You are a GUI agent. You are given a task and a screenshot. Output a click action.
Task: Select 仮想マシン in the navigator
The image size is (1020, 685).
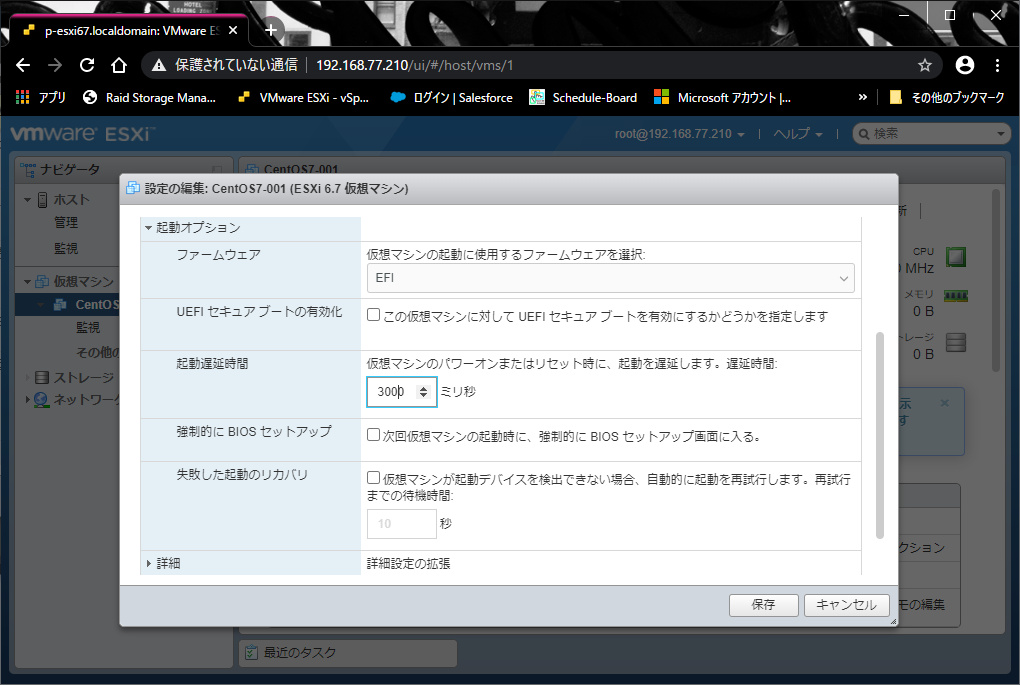[83, 282]
